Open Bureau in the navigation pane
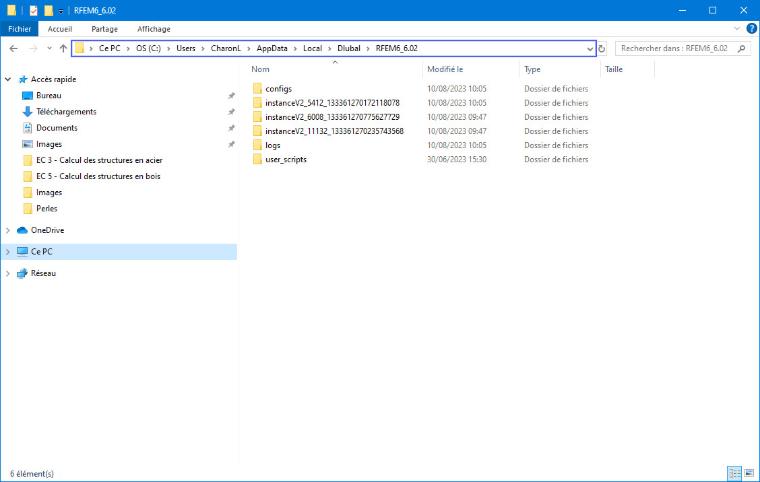This screenshot has height=482, width=760. (48, 96)
